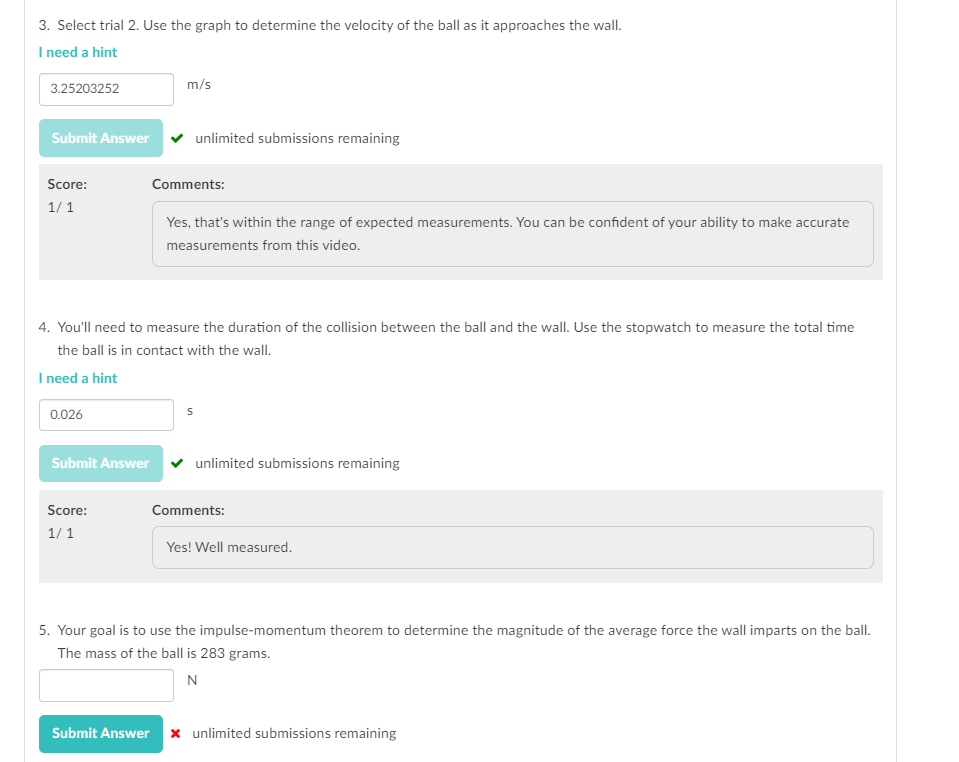
Task: Submit the collision duration answer
Action: point(100,463)
